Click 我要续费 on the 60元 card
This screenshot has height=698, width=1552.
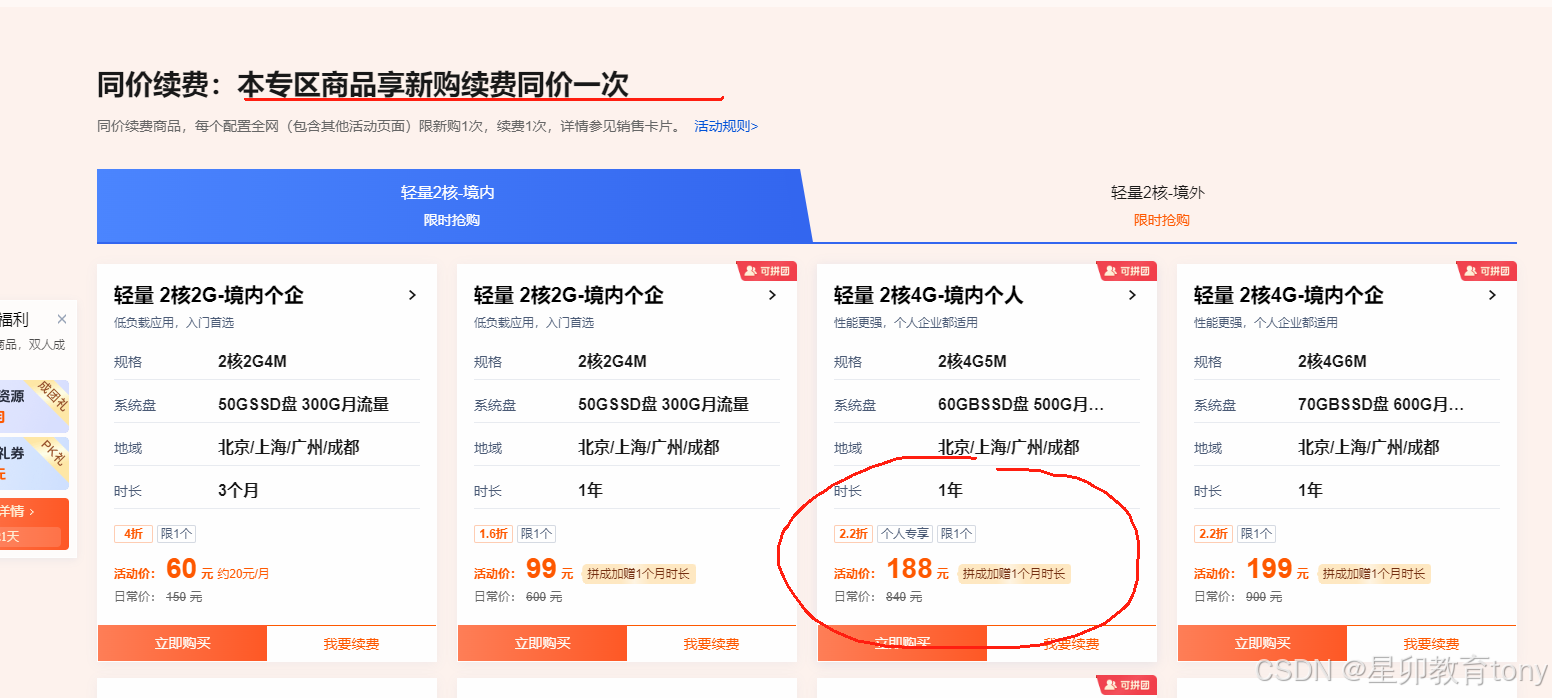click(x=352, y=643)
